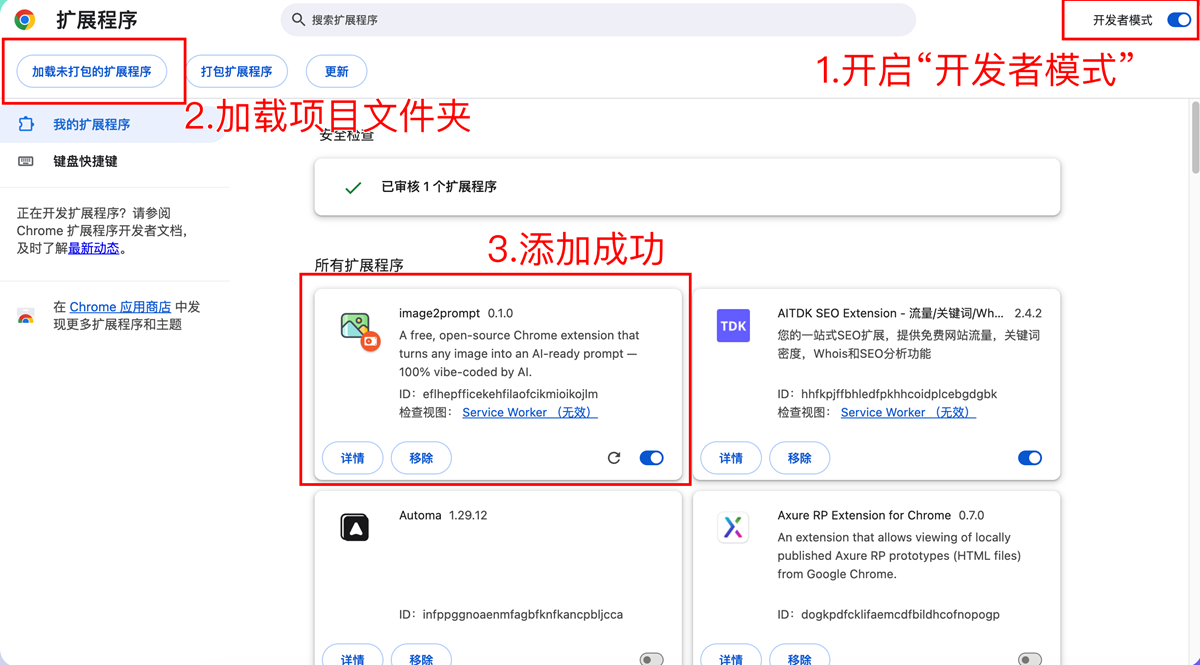Click the image2prompt extension icon
Image resolution: width=1200 pixels, height=665 pixels.
click(x=357, y=329)
